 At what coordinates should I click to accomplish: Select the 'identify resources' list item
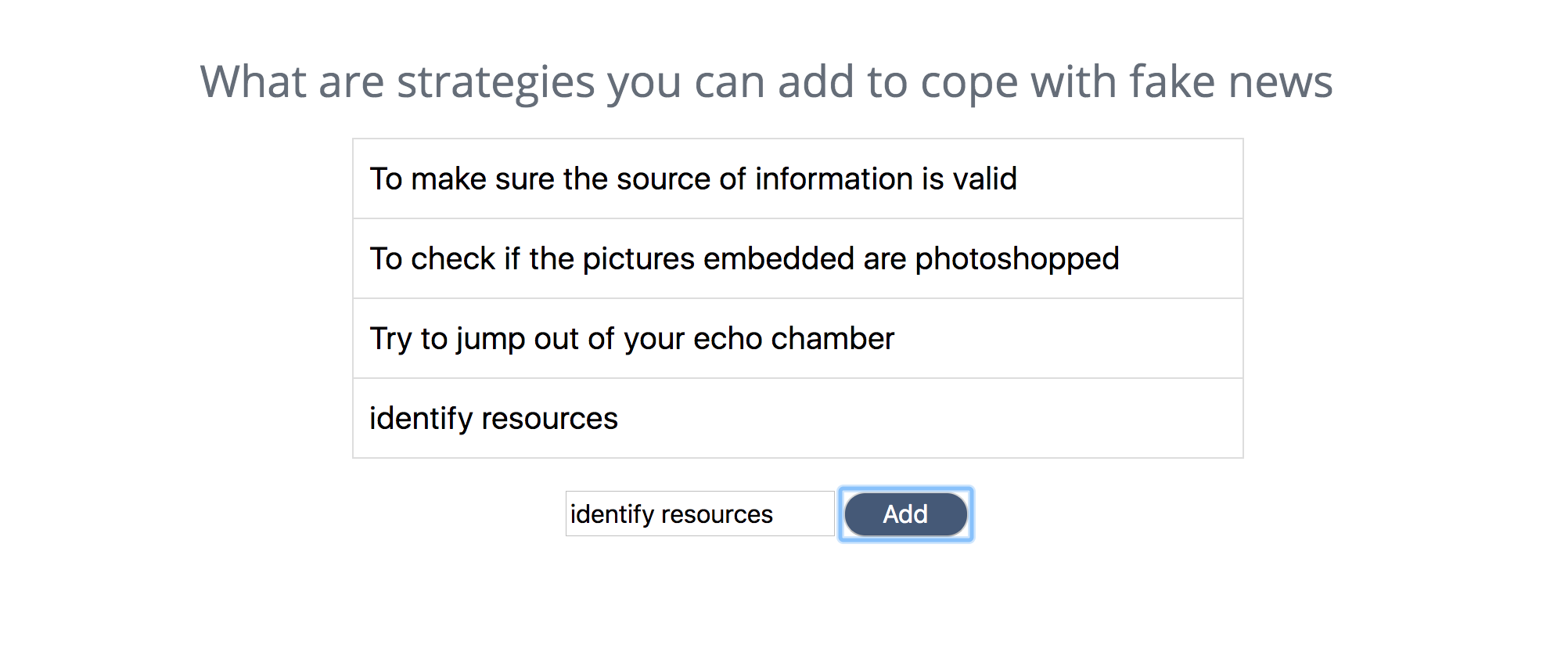(x=797, y=419)
